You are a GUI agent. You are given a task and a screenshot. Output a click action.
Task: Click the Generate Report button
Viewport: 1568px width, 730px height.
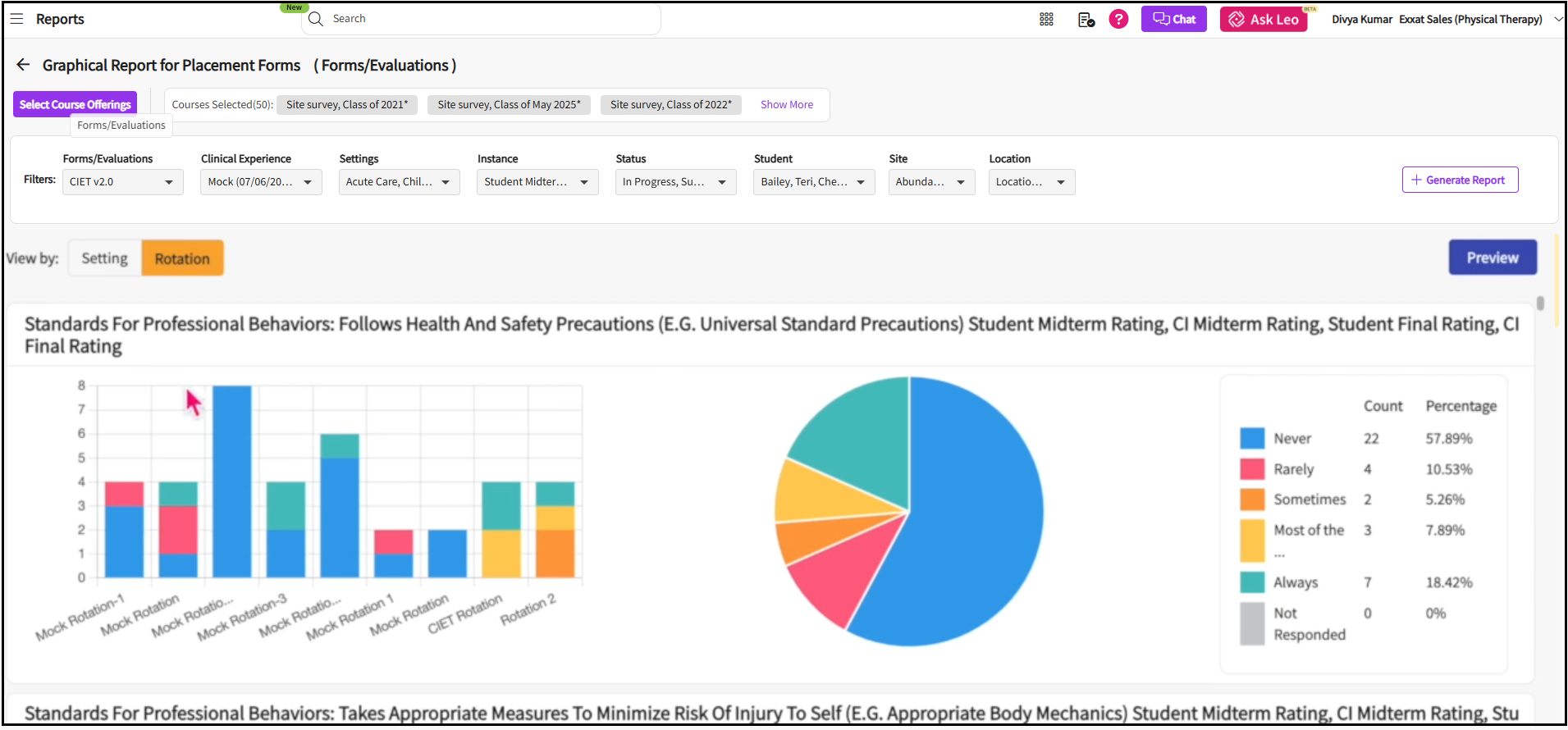click(x=1460, y=180)
